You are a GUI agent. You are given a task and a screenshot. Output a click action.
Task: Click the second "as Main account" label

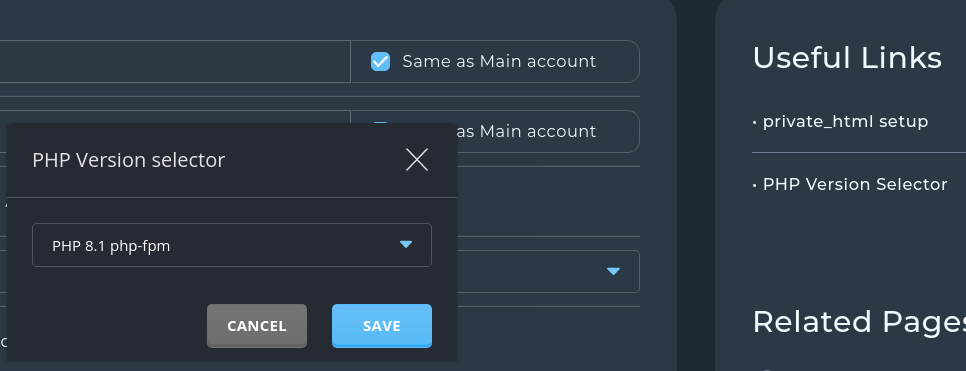pyautogui.click(x=527, y=131)
